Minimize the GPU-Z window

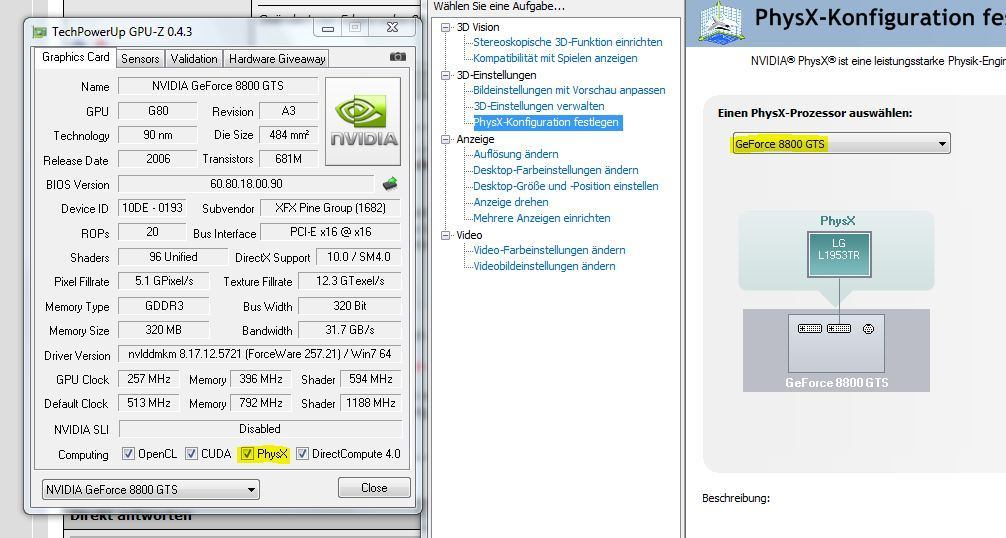pyautogui.click(x=328, y=28)
